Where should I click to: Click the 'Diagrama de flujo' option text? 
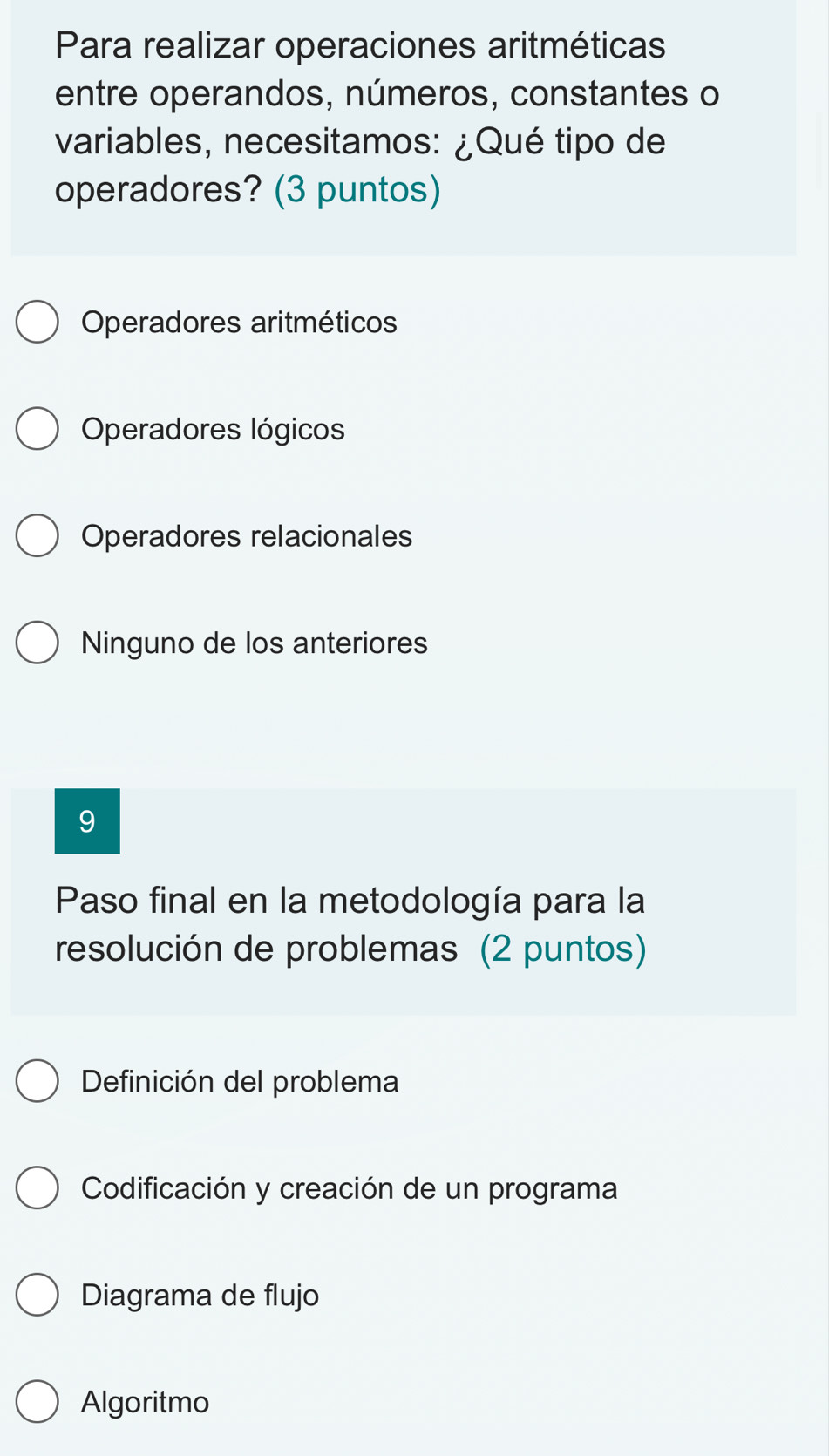(200, 1296)
